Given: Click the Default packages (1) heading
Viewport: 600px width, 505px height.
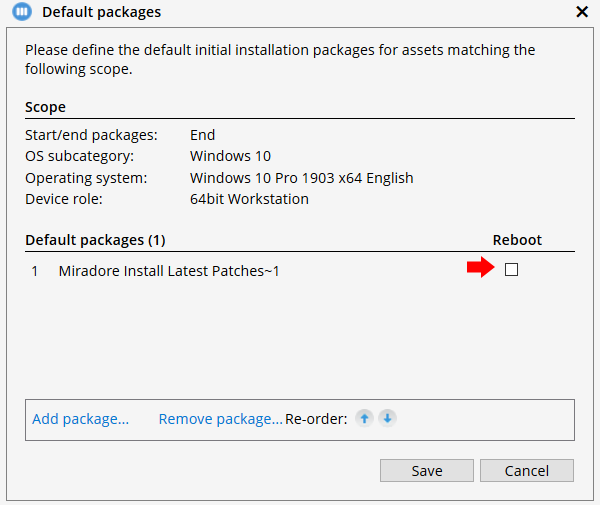Looking at the screenshot, I should click(x=95, y=240).
